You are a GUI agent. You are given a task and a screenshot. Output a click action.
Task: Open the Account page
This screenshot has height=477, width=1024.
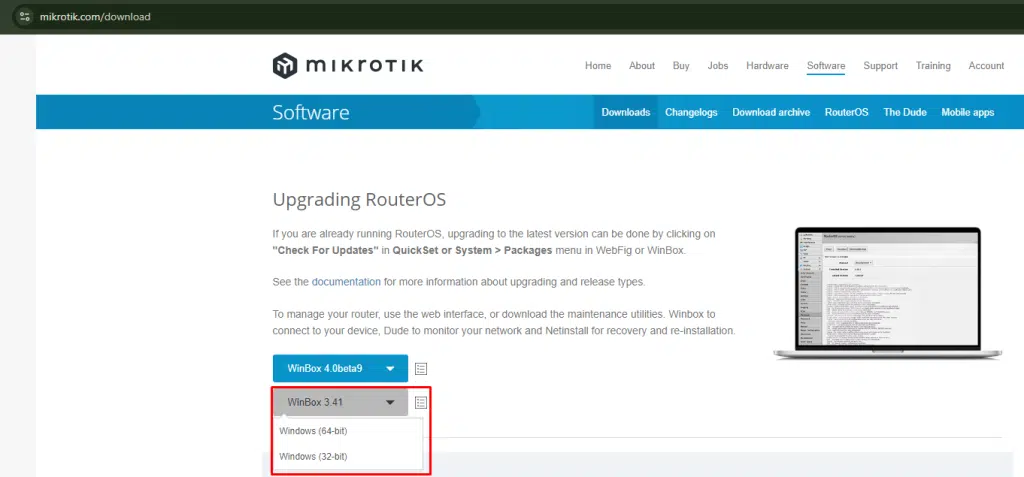(986, 66)
